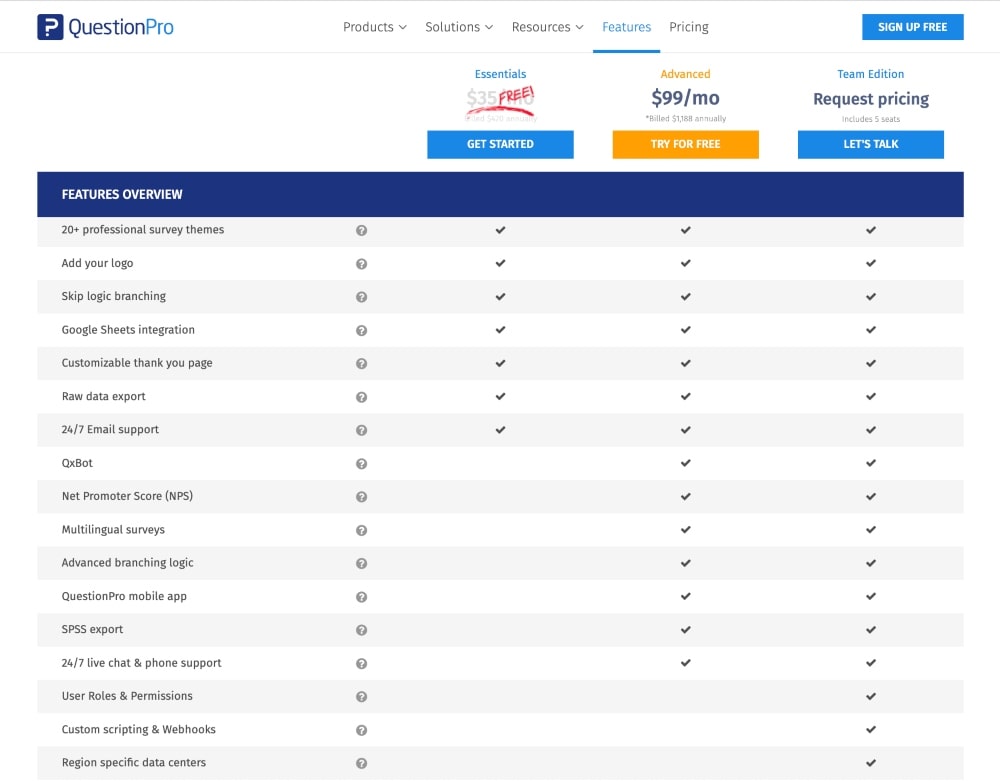Open the help tooltip for Add your logo
Viewport: 1000px width, 781px height.
click(361, 263)
